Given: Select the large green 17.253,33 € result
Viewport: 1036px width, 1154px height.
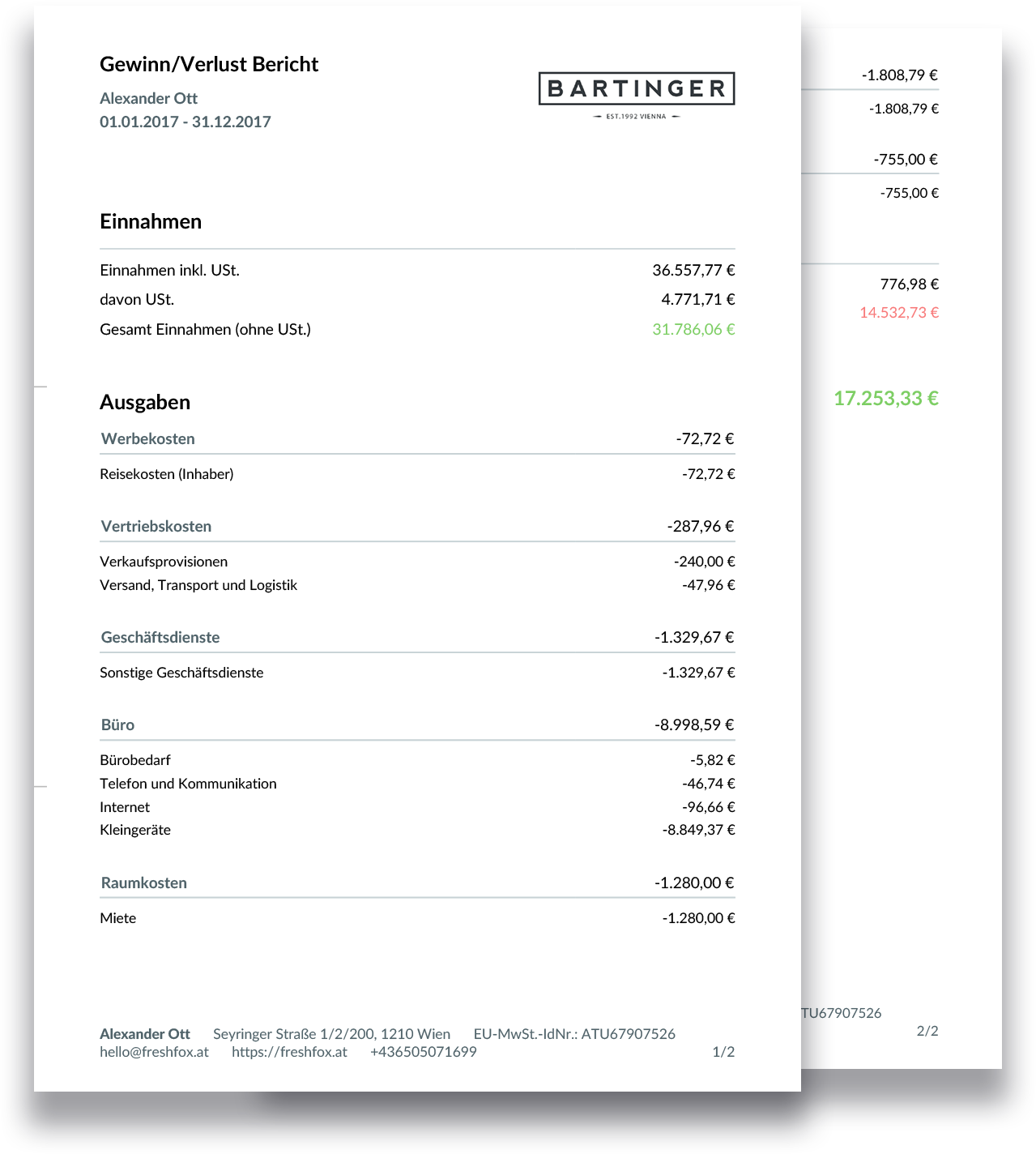Looking at the screenshot, I should click(885, 398).
